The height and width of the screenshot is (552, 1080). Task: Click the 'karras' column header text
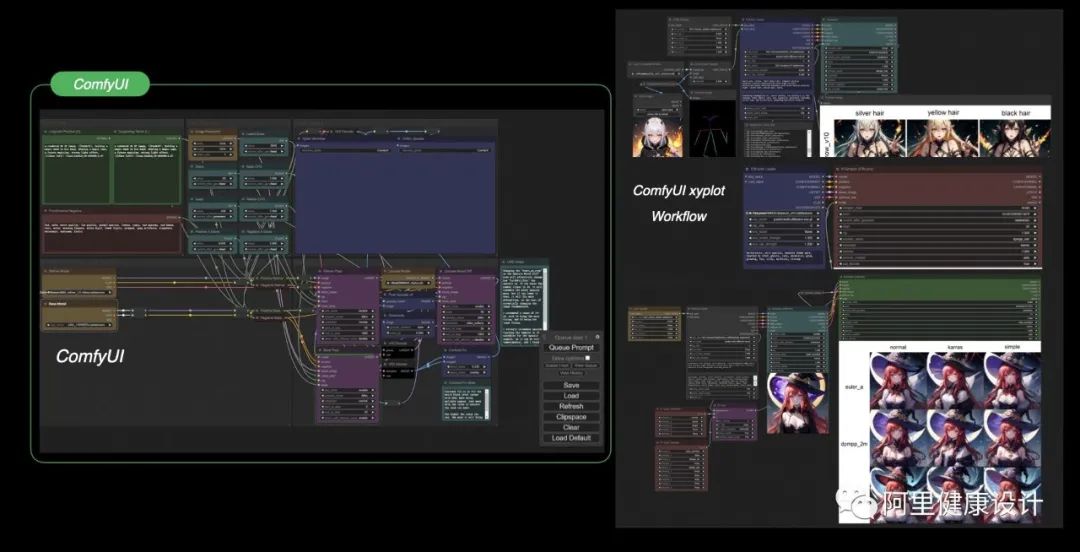955,347
